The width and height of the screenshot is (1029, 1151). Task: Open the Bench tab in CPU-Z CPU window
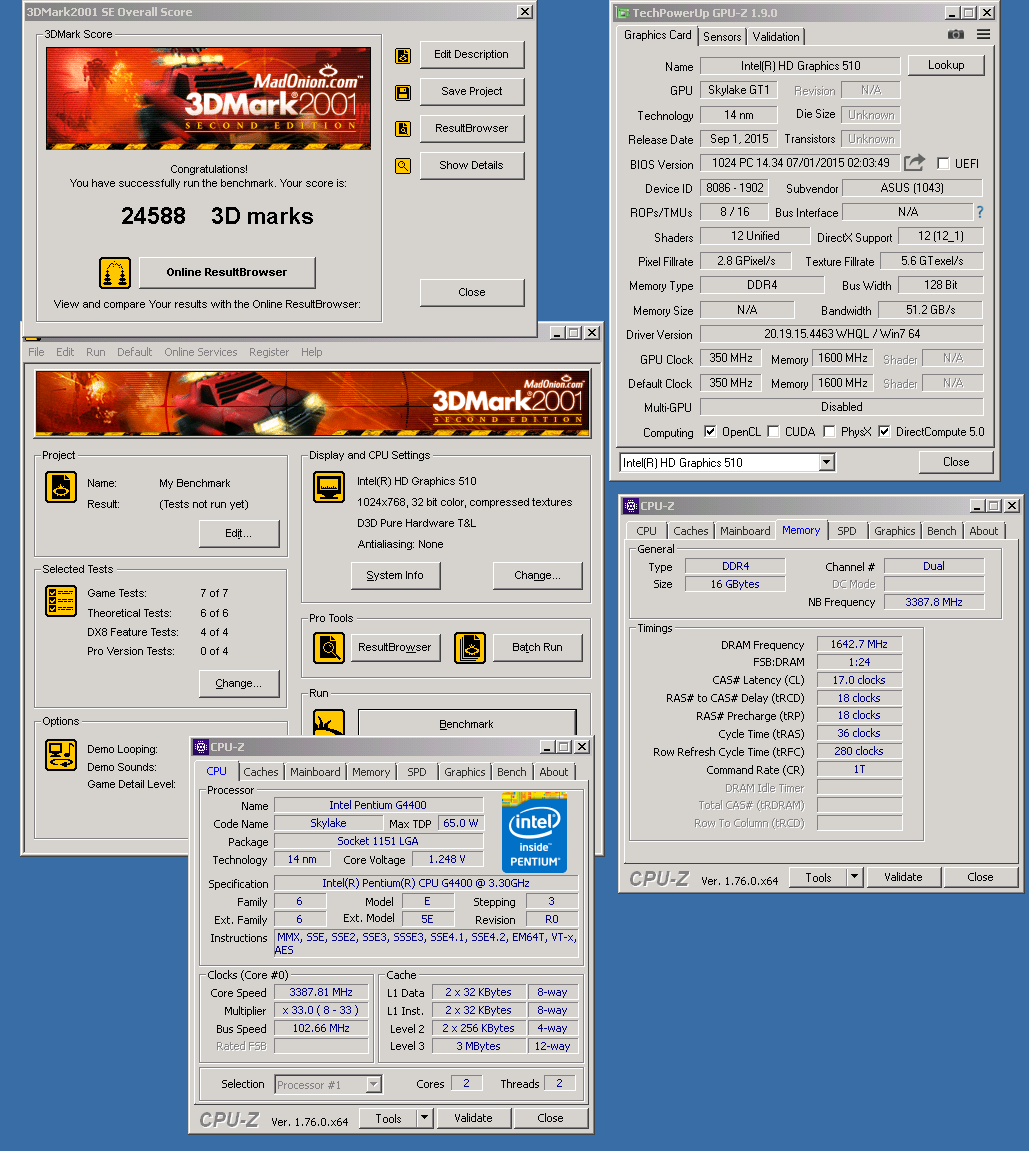coord(512,772)
